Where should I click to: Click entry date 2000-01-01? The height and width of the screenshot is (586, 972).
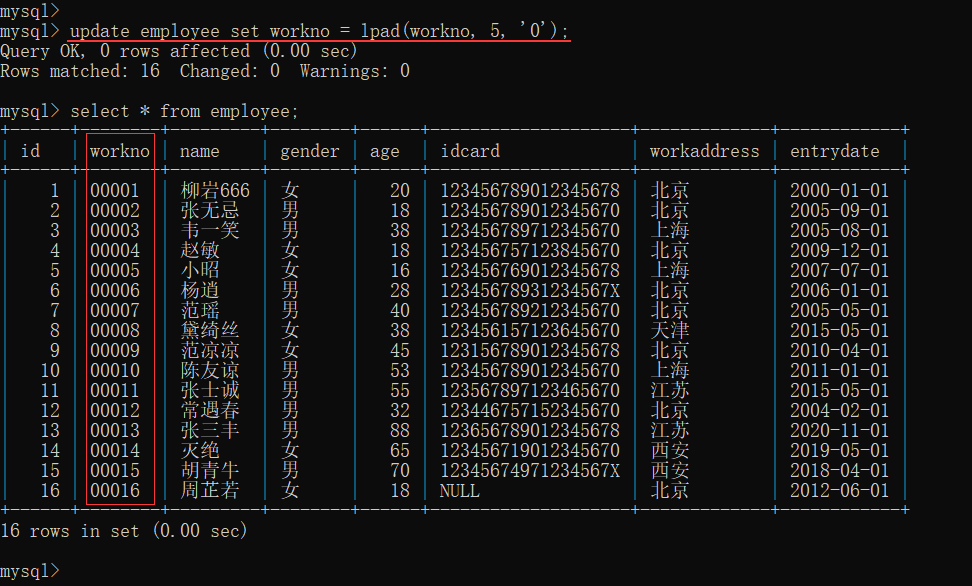tap(839, 190)
